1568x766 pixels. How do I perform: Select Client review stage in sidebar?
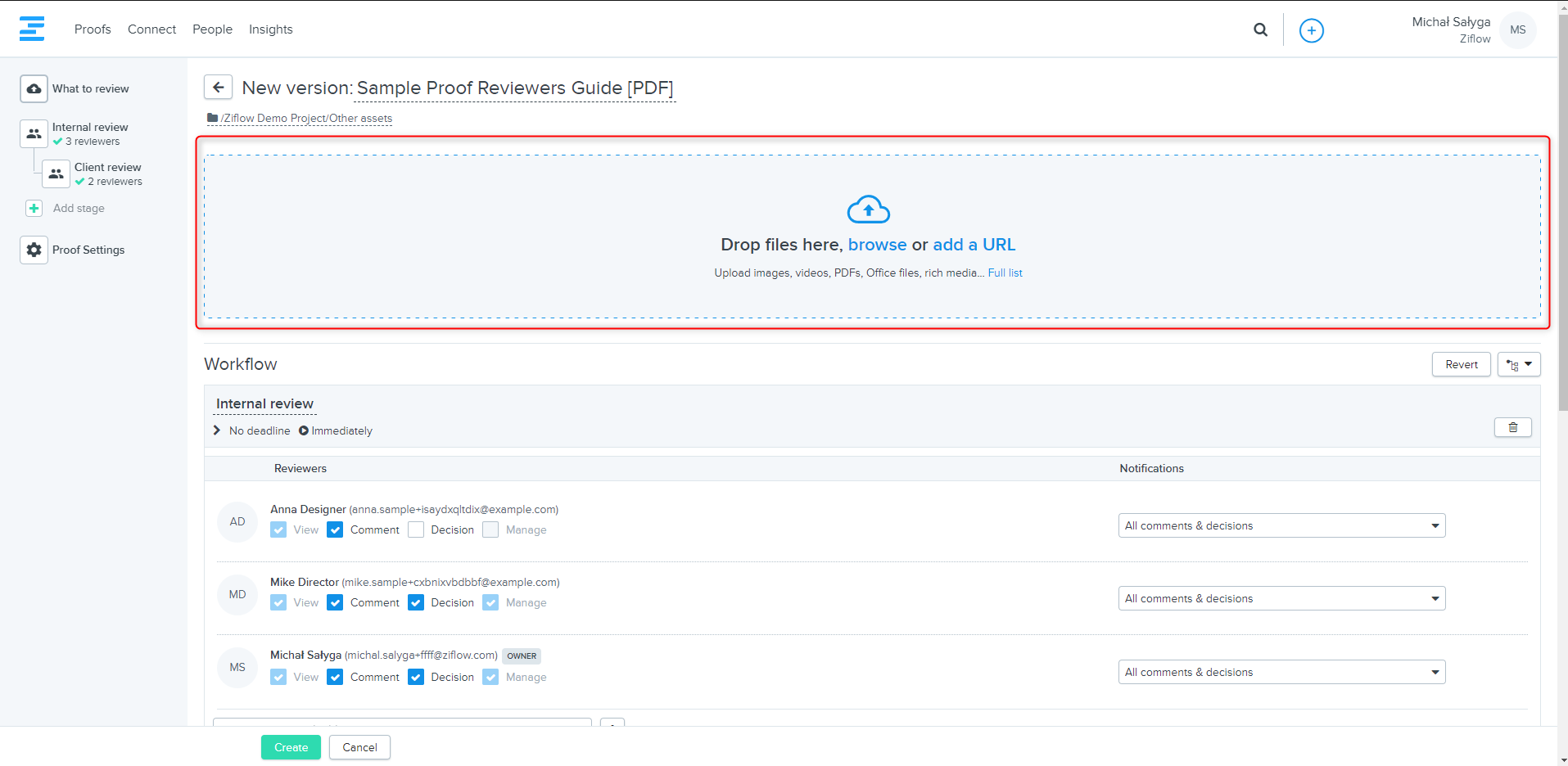(107, 167)
